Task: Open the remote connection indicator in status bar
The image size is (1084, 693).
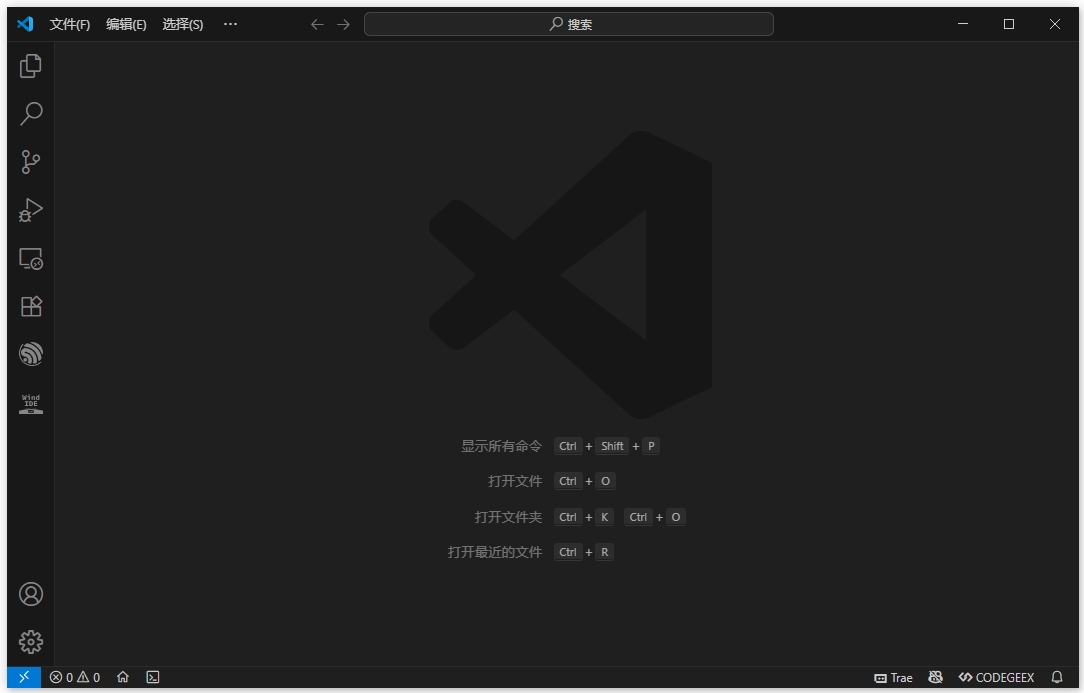Action: [x=23, y=677]
